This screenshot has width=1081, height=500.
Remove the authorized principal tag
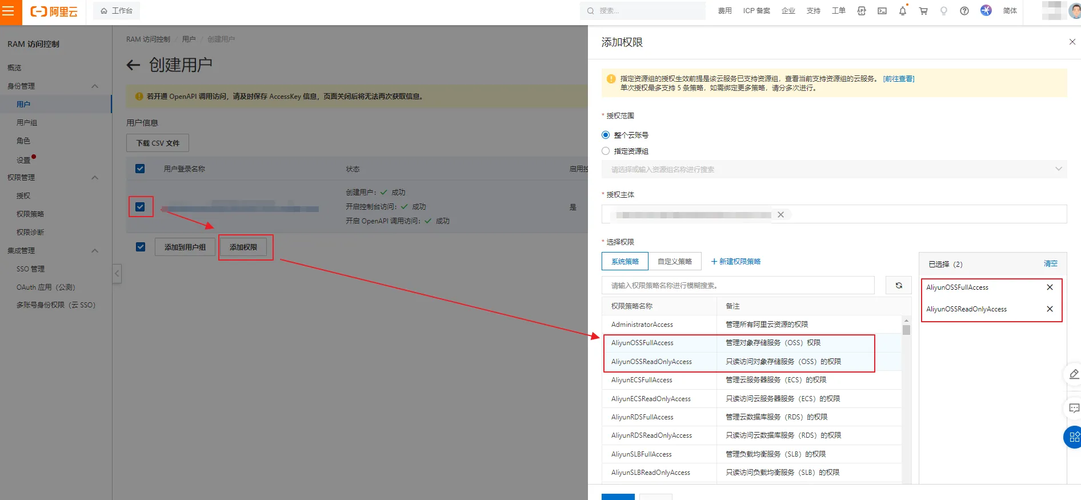click(780, 214)
